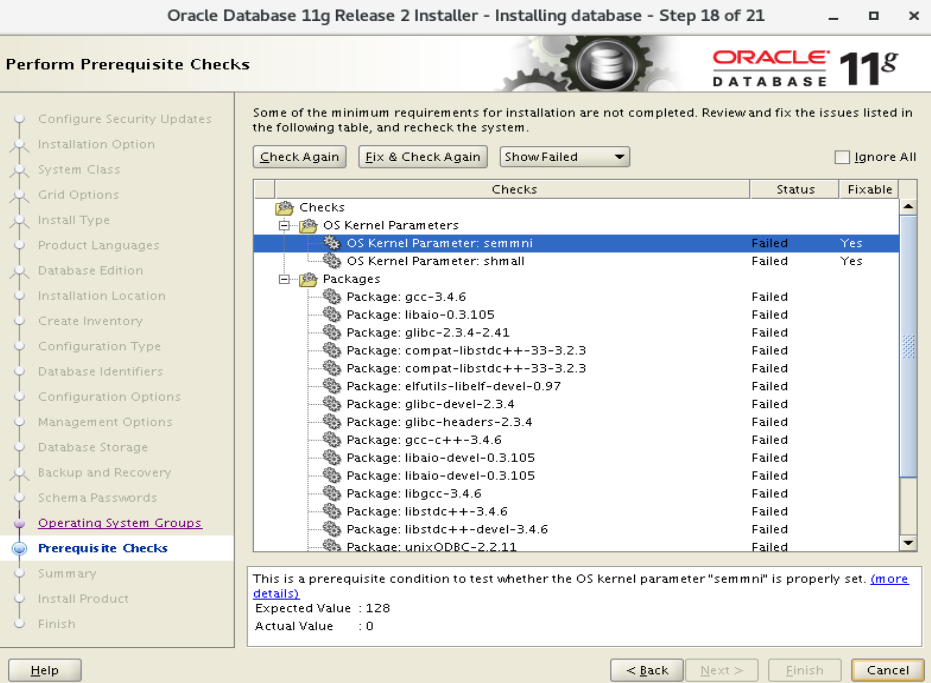Screen dimensions: 931x683
Task: Click the OS Kernel Parameters folder icon
Action: click(x=308, y=226)
